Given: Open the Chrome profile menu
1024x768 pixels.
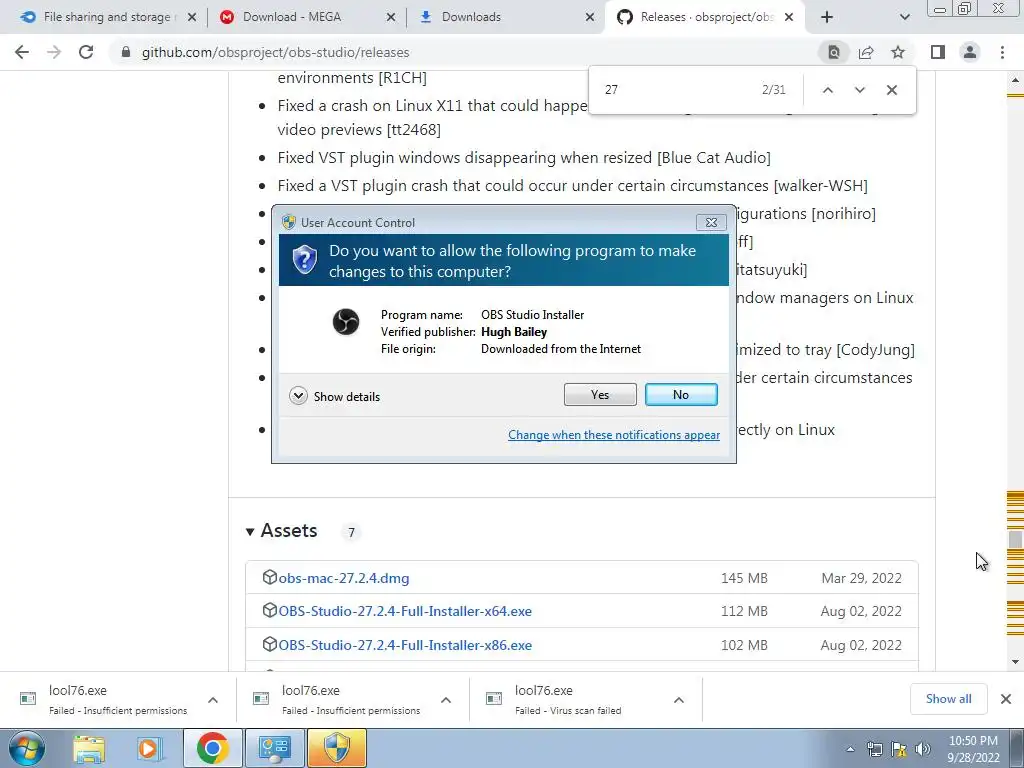Looking at the screenshot, I should [970, 52].
